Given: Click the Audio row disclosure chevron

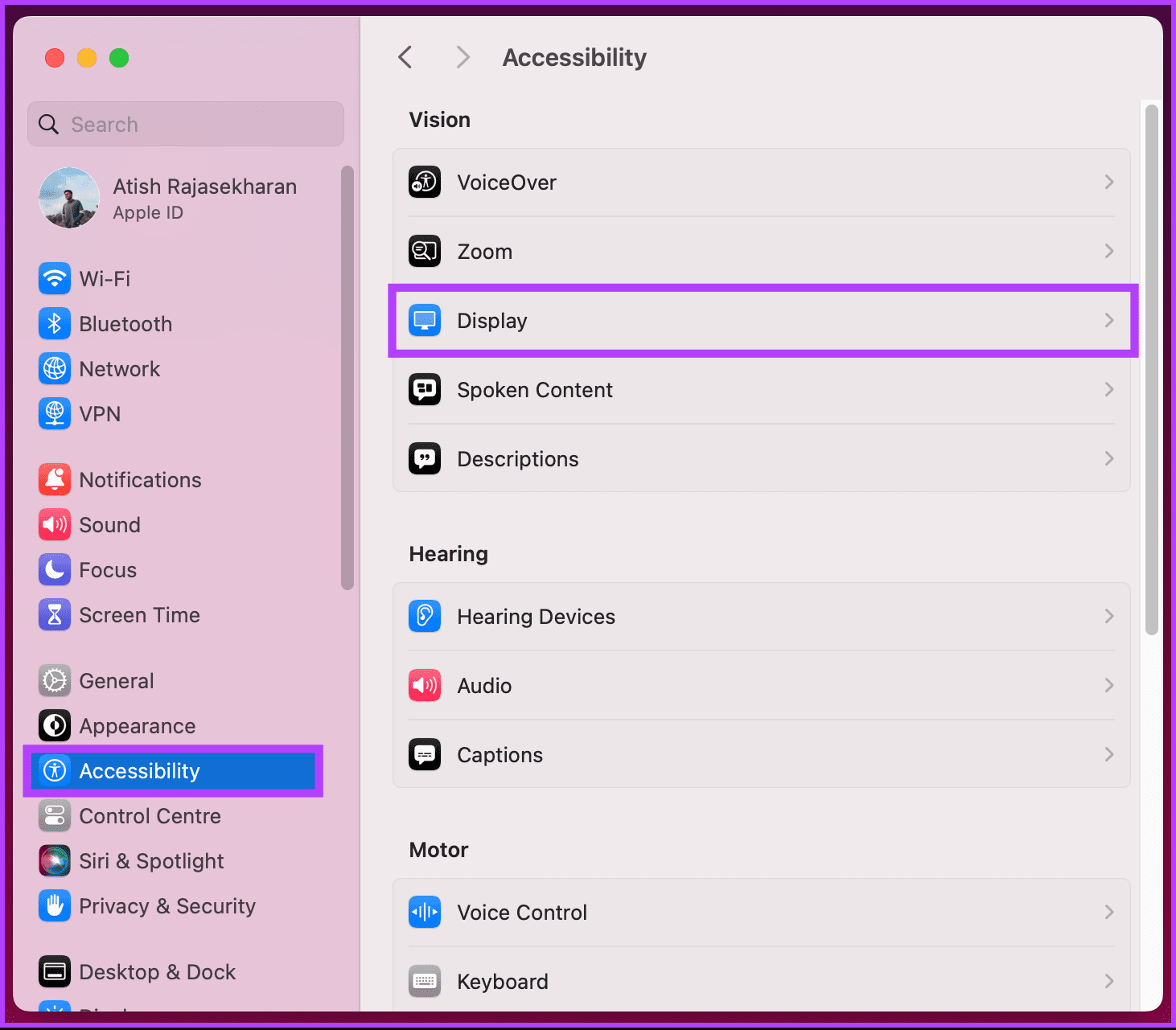Looking at the screenshot, I should 1109,685.
